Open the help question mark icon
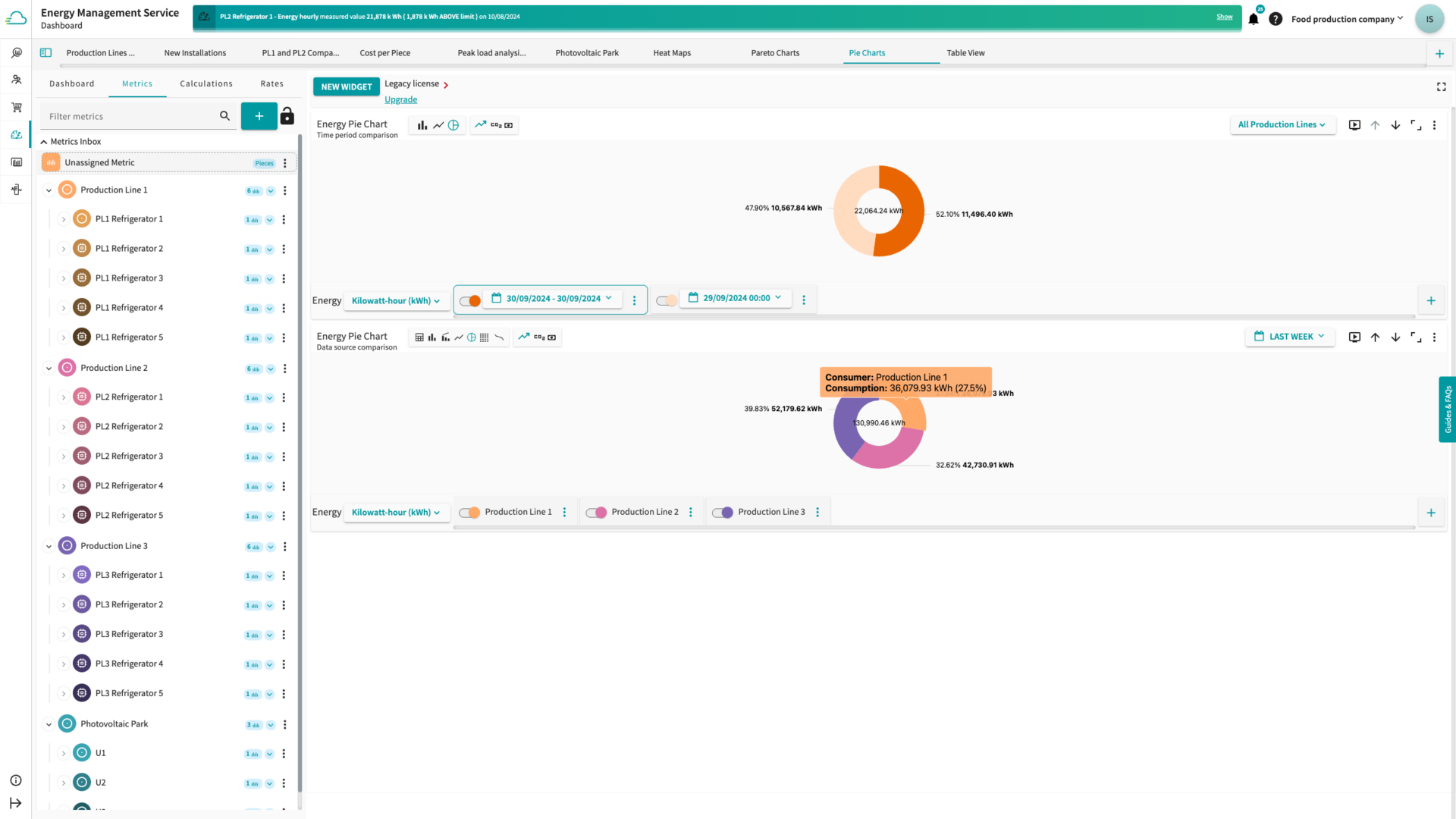The image size is (1456, 819). click(1276, 19)
